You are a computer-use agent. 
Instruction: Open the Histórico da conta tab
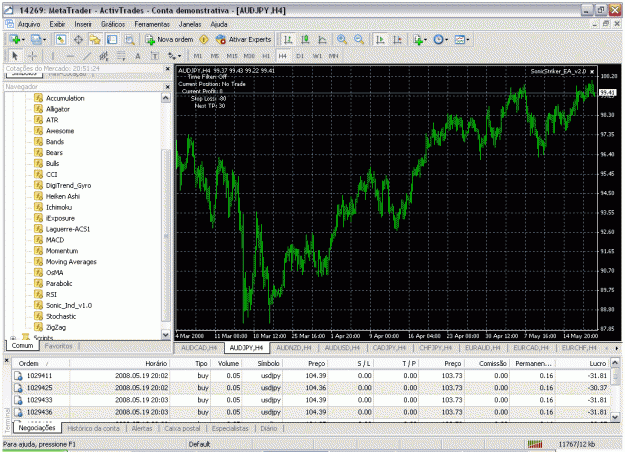click(x=93, y=428)
